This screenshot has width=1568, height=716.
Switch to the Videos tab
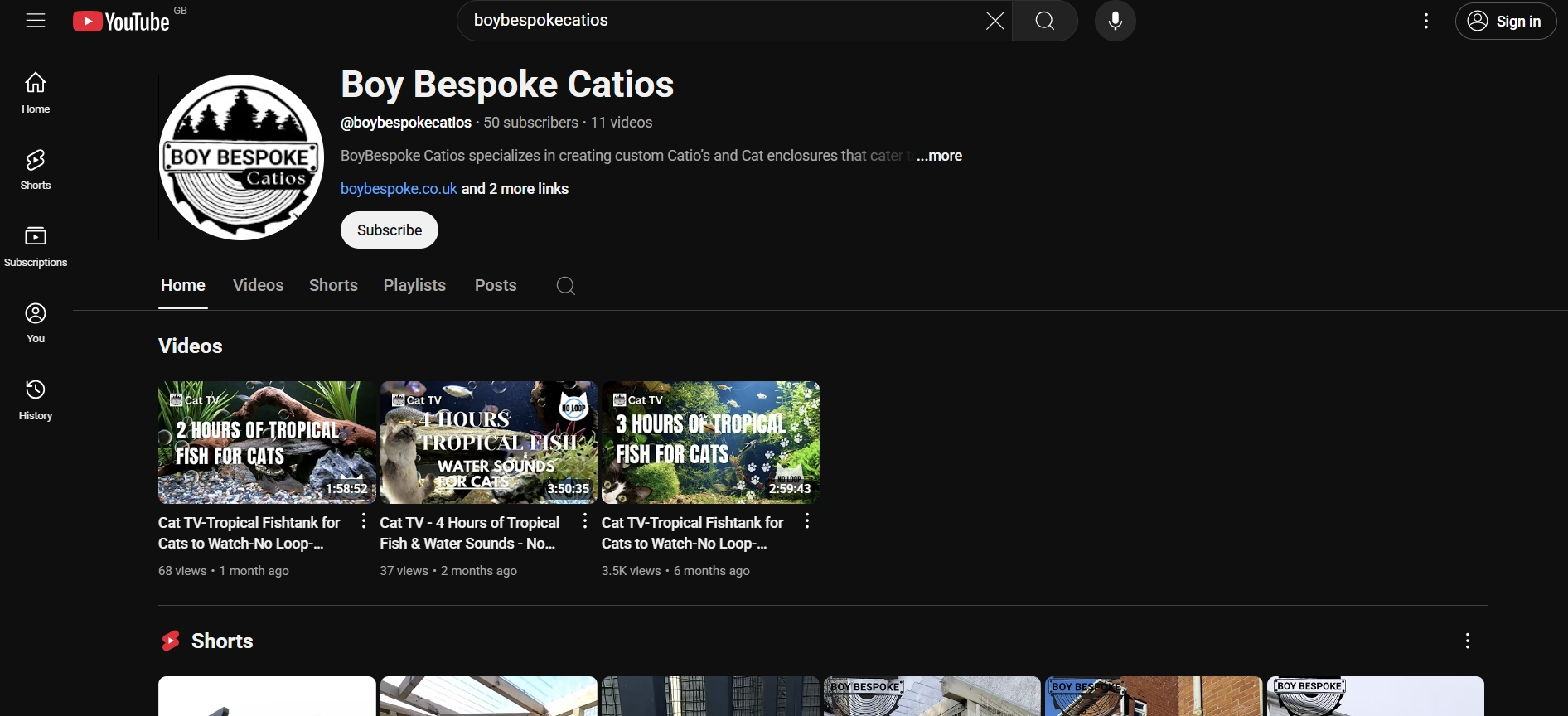tap(258, 286)
